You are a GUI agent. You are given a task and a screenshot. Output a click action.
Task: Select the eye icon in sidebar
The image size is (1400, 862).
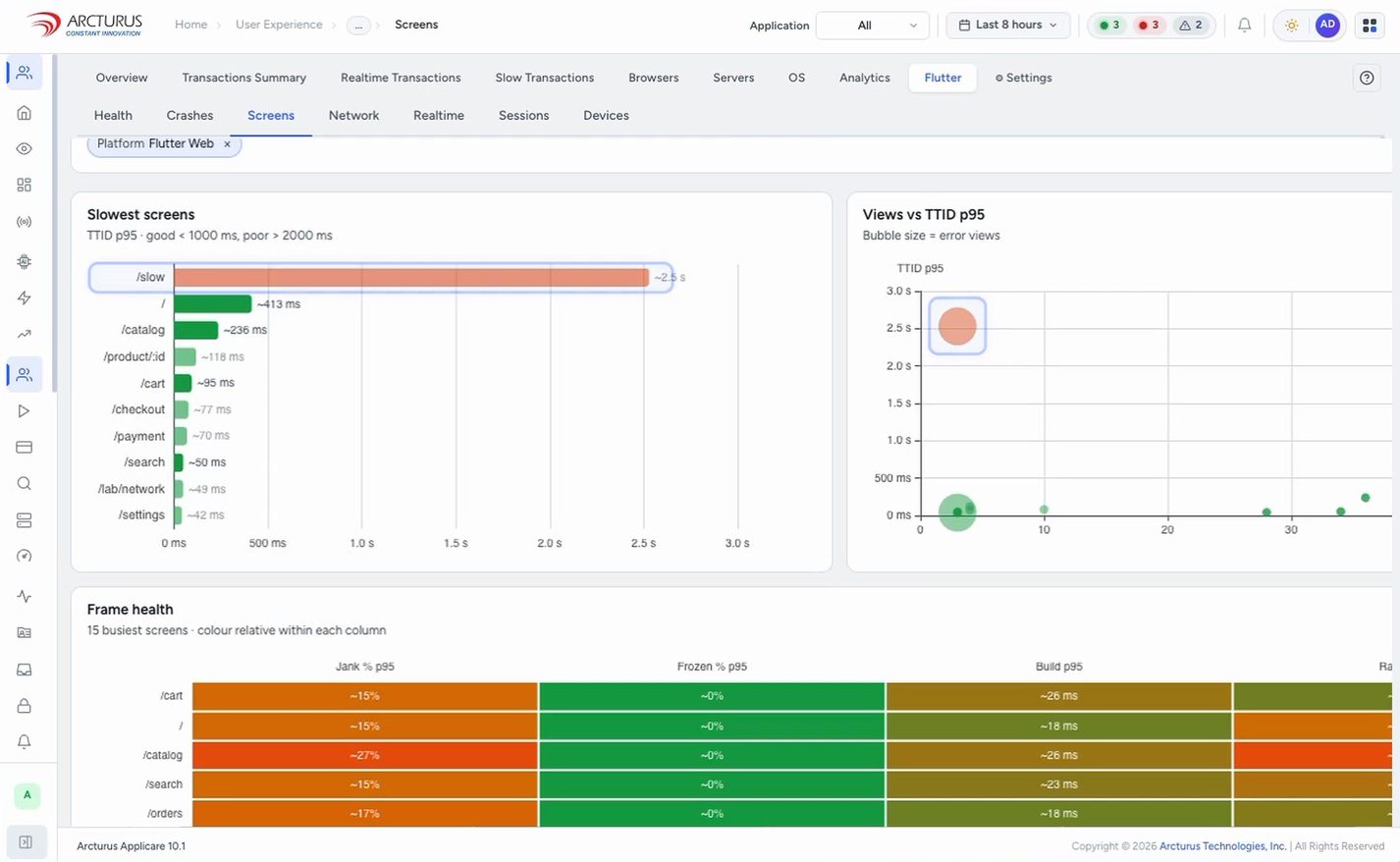25,149
